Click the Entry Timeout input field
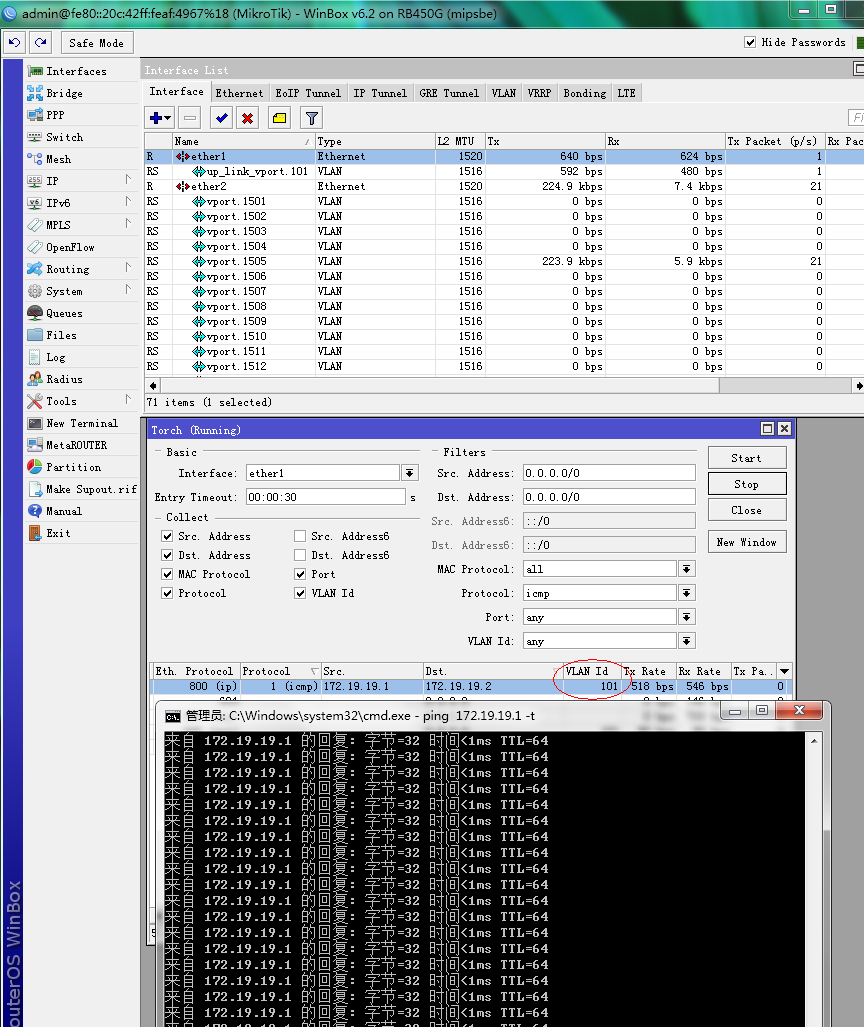This screenshot has height=1027, width=864. tap(324, 497)
